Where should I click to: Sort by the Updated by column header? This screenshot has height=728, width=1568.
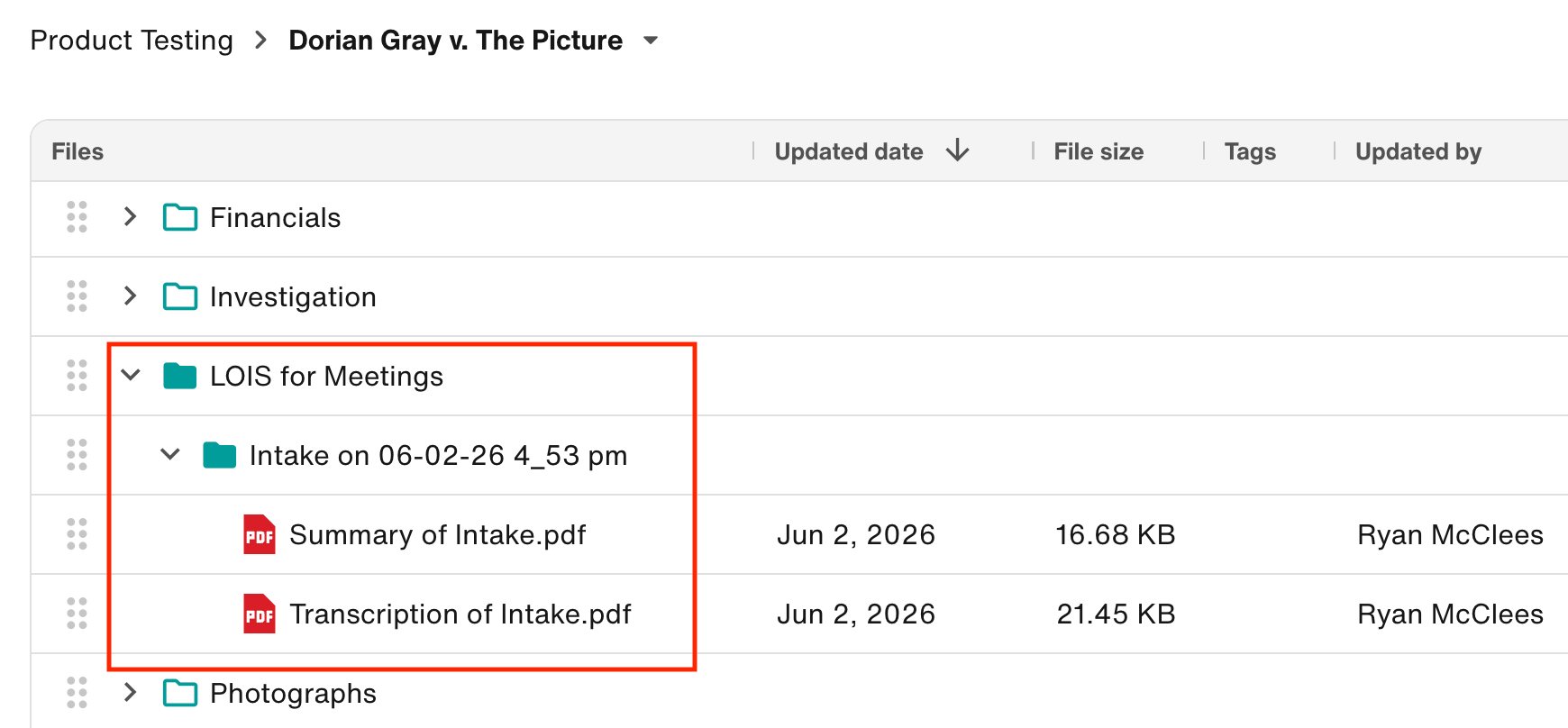[1418, 151]
